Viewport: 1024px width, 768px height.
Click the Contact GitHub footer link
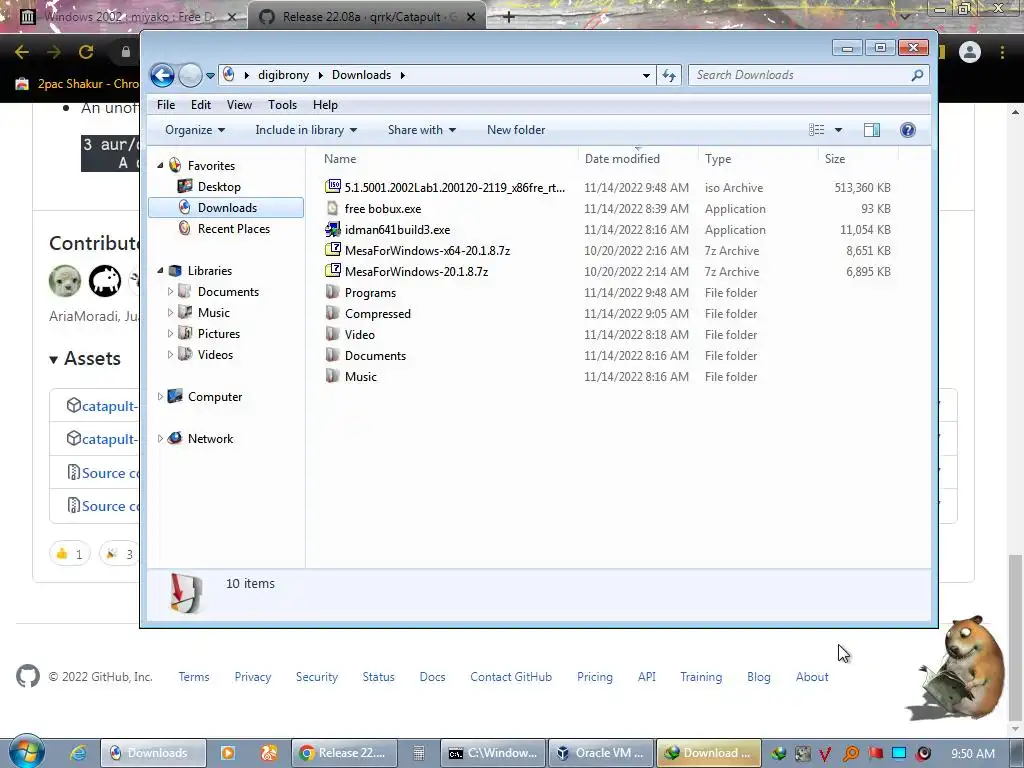pos(511,677)
